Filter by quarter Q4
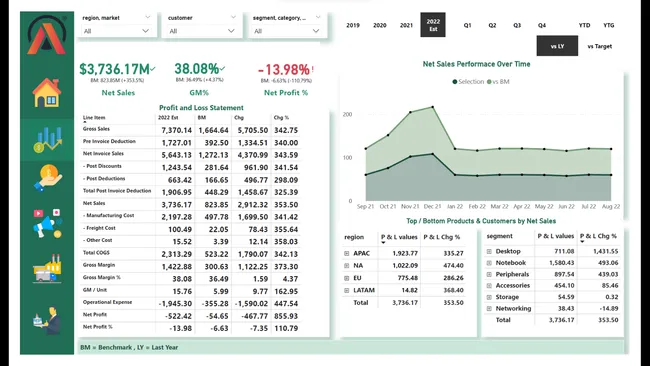Viewport: 650px width, 366px height. coord(542,25)
